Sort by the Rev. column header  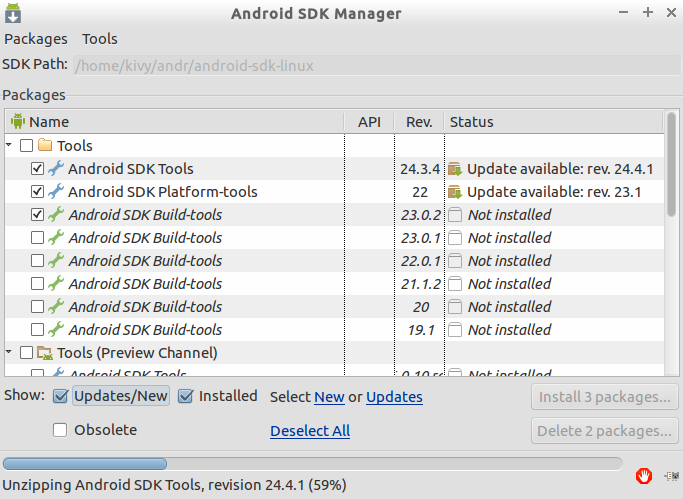tap(419, 121)
